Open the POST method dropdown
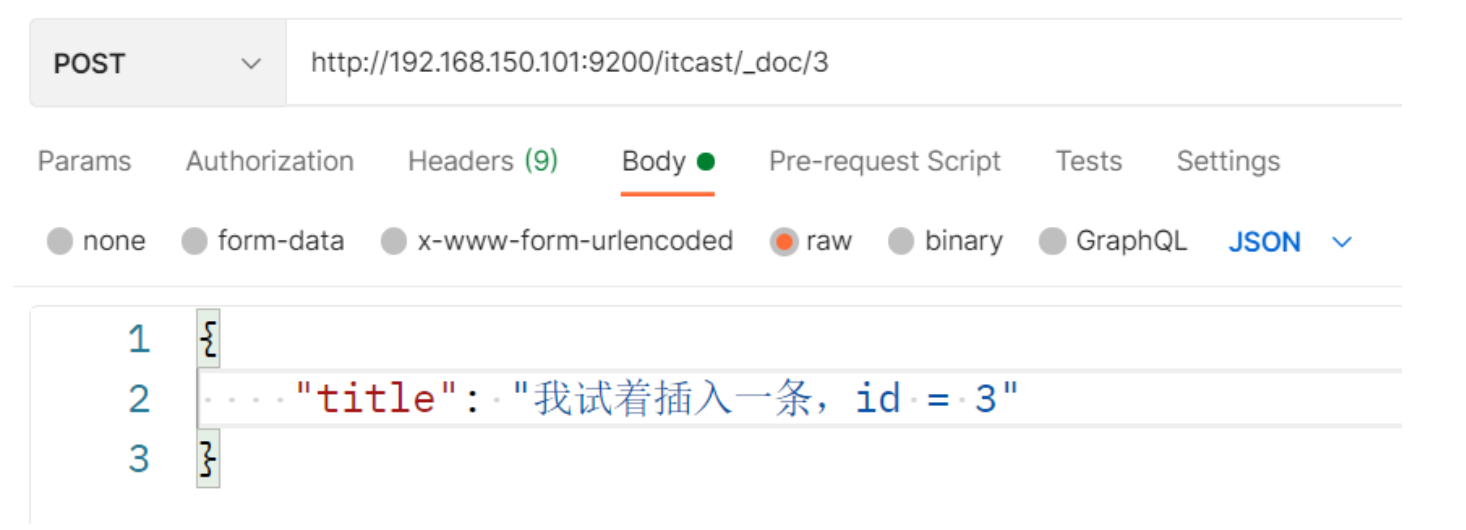 [157, 64]
